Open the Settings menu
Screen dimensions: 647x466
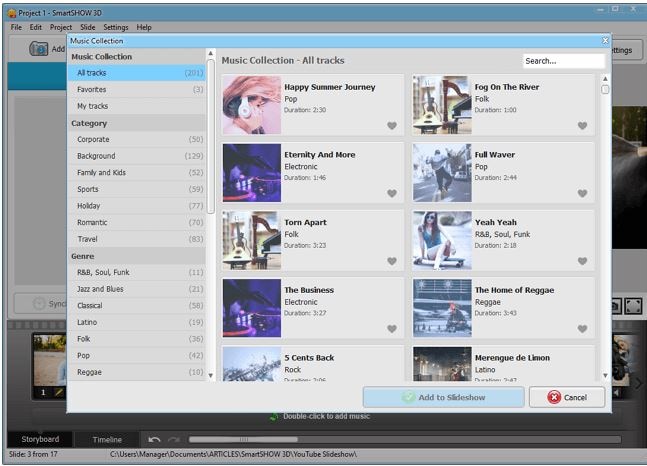116,27
